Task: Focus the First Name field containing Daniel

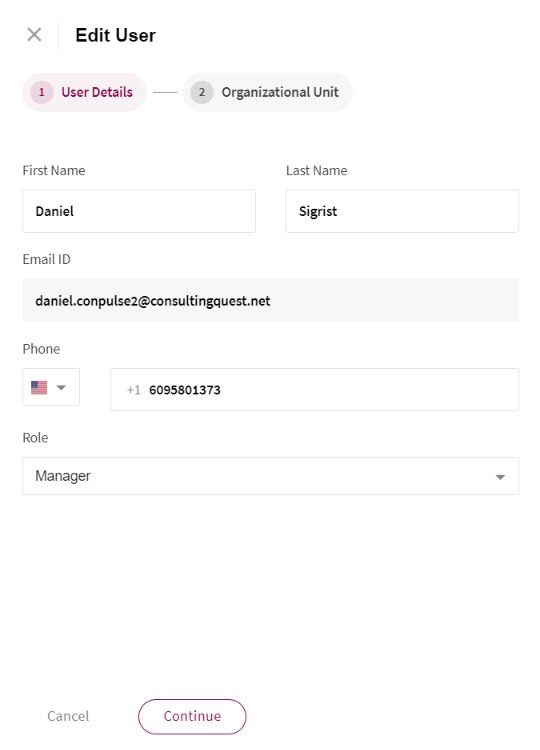Action: click(139, 211)
